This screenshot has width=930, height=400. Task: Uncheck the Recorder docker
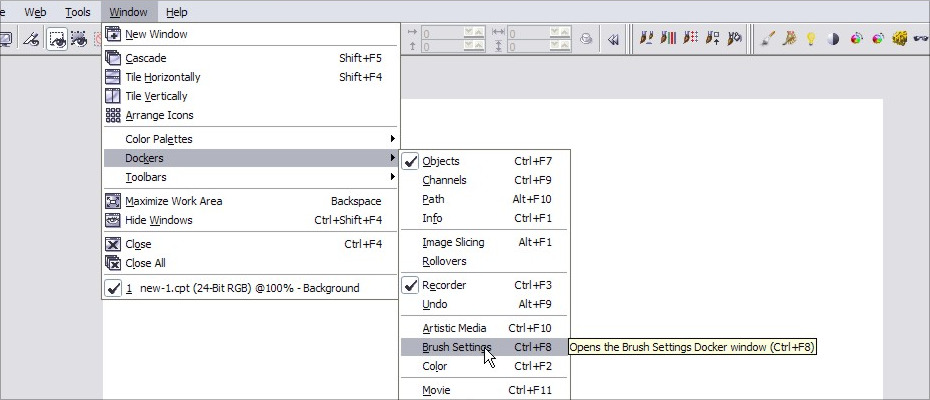443,285
